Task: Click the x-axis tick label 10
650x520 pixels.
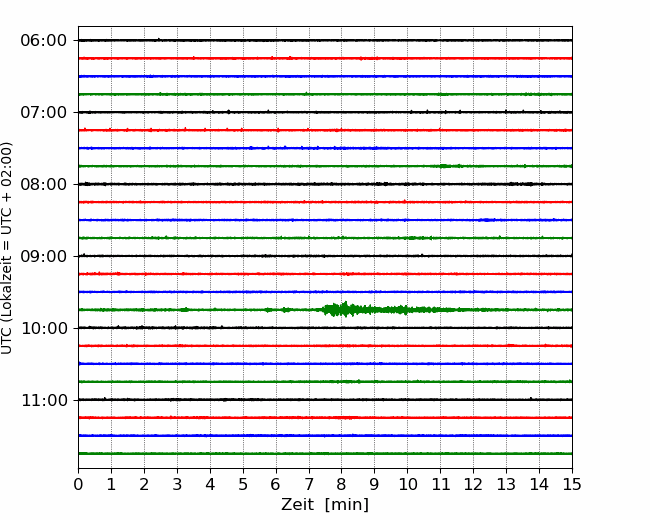Action: (407, 484)
